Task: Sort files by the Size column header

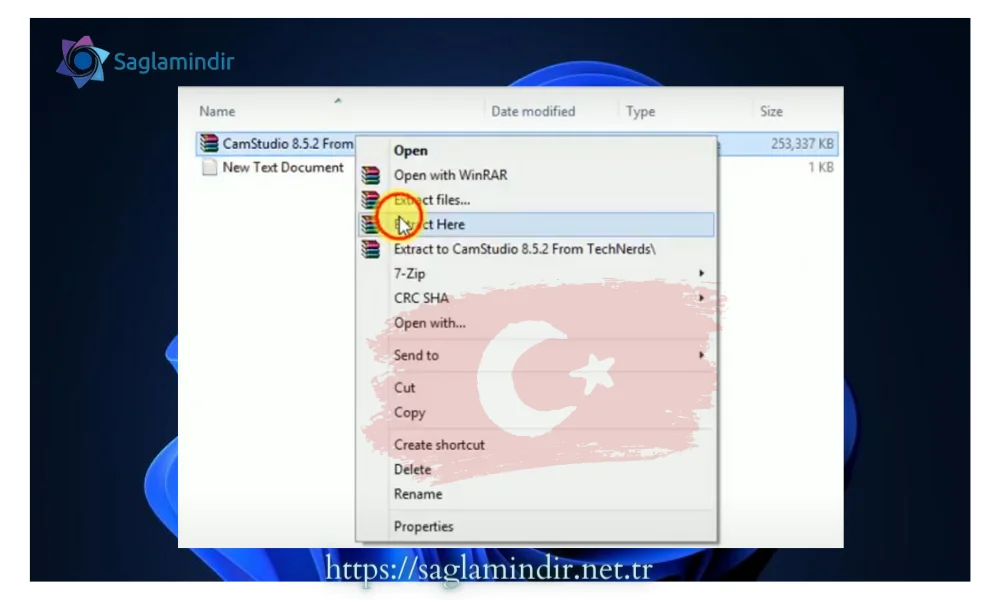Action: 771,112
